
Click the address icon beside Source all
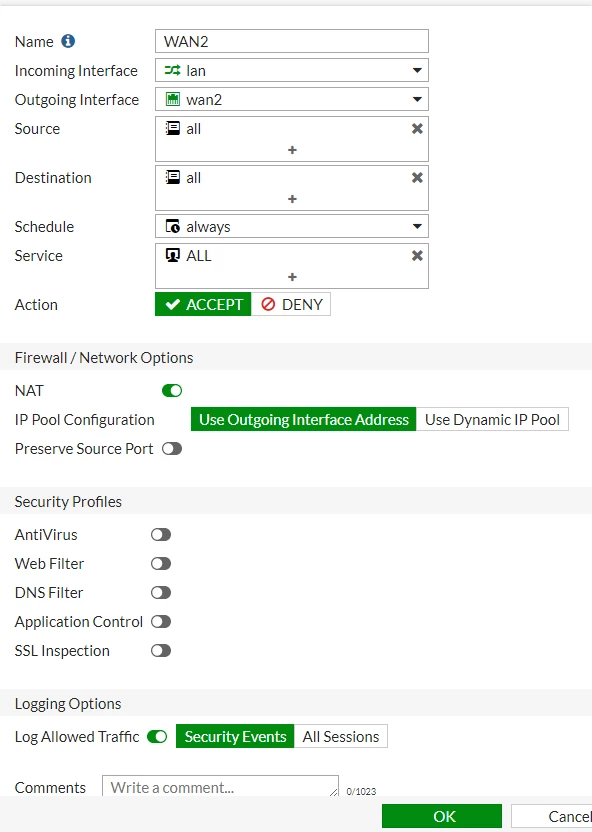coord(173,128)
